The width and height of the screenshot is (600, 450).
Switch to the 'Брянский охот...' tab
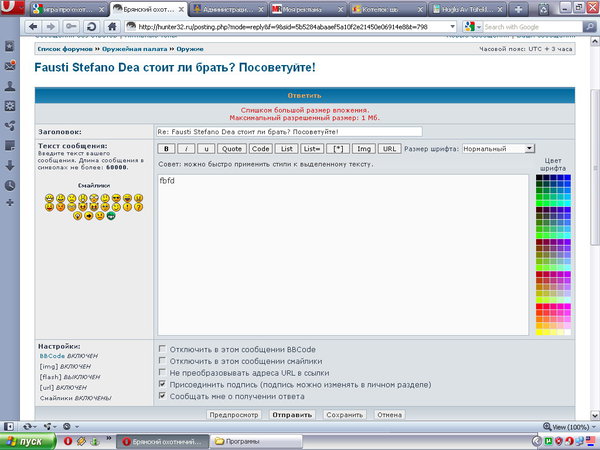pyautogui.click(x=148, y=10)
